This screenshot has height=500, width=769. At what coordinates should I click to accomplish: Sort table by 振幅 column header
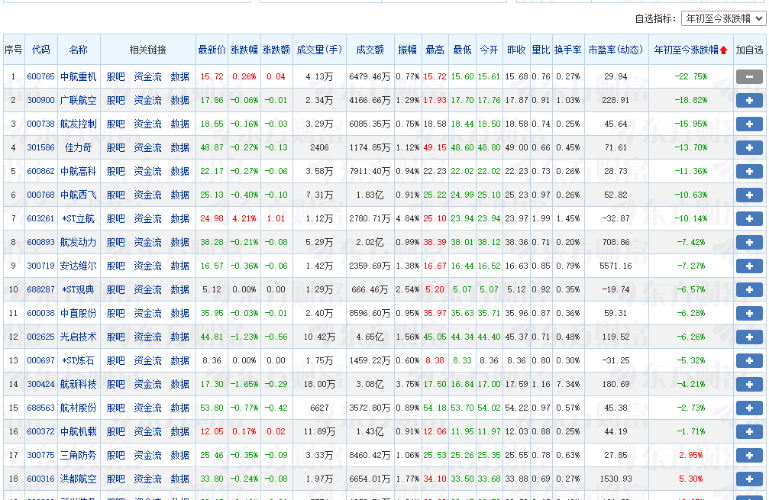(407, 50)
